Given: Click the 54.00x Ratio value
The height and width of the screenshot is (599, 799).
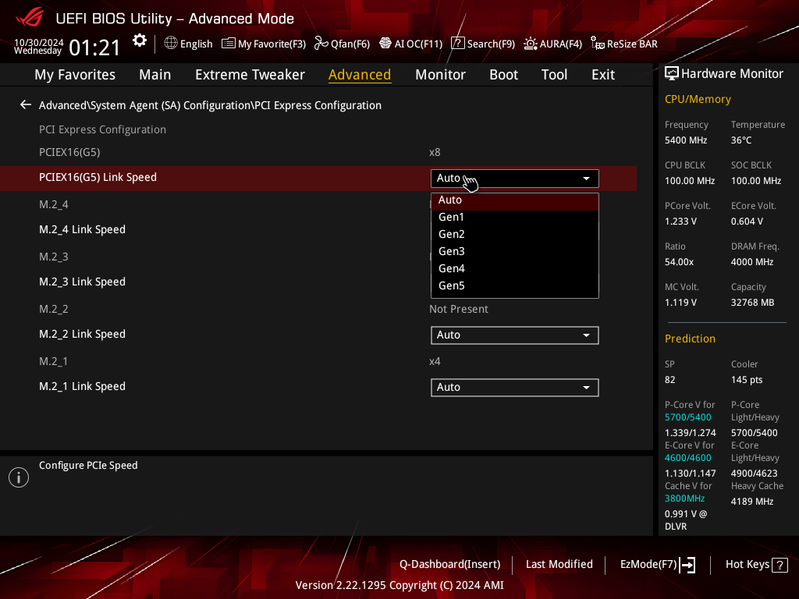Looking at the screenshot, I should (x=679, y=262).
